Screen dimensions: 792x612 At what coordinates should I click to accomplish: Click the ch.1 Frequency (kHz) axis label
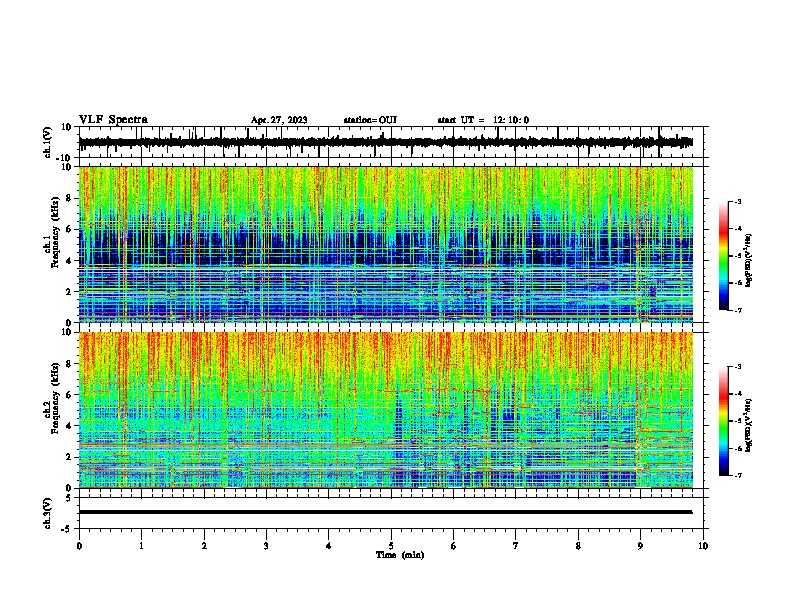[51, 233]
